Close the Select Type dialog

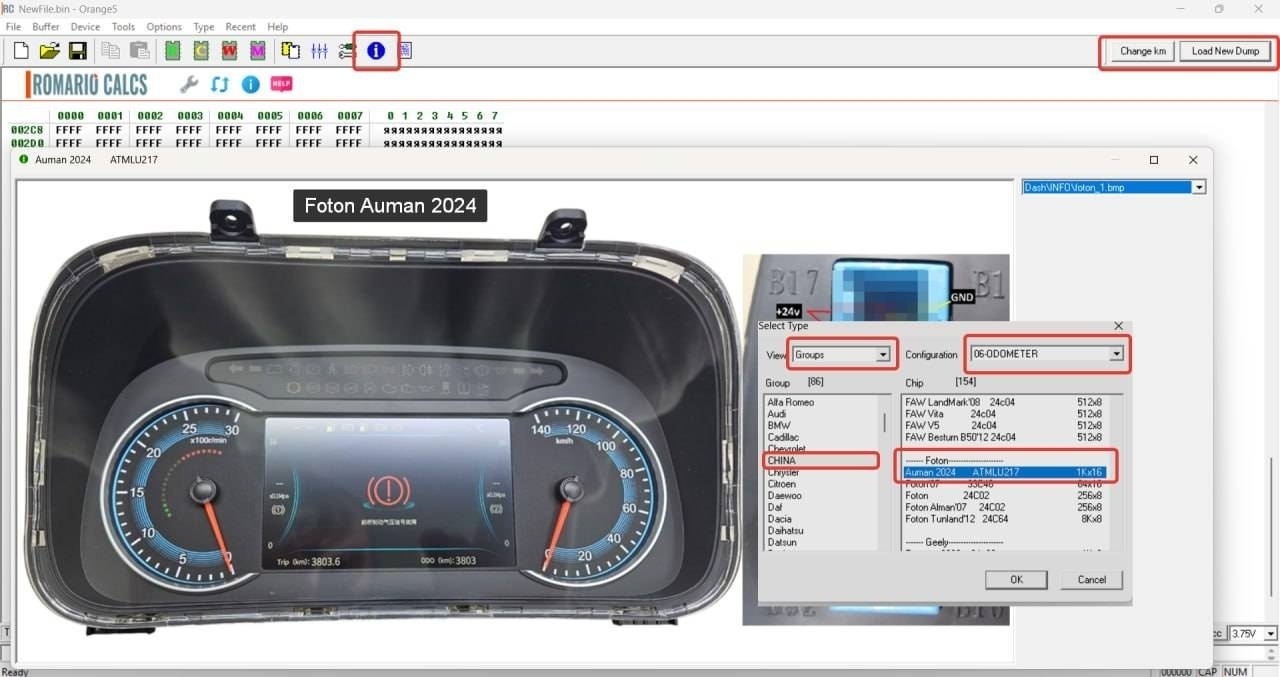(x=1118, y=326)
